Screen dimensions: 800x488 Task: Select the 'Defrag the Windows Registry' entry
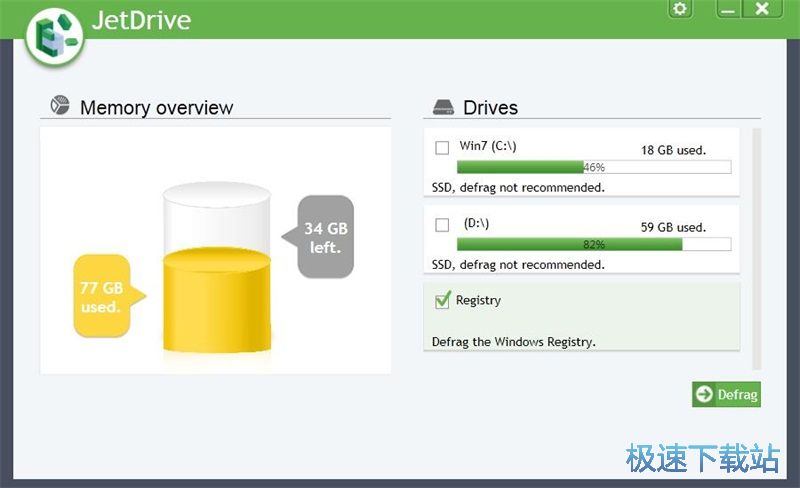click(x=514, y=341)
